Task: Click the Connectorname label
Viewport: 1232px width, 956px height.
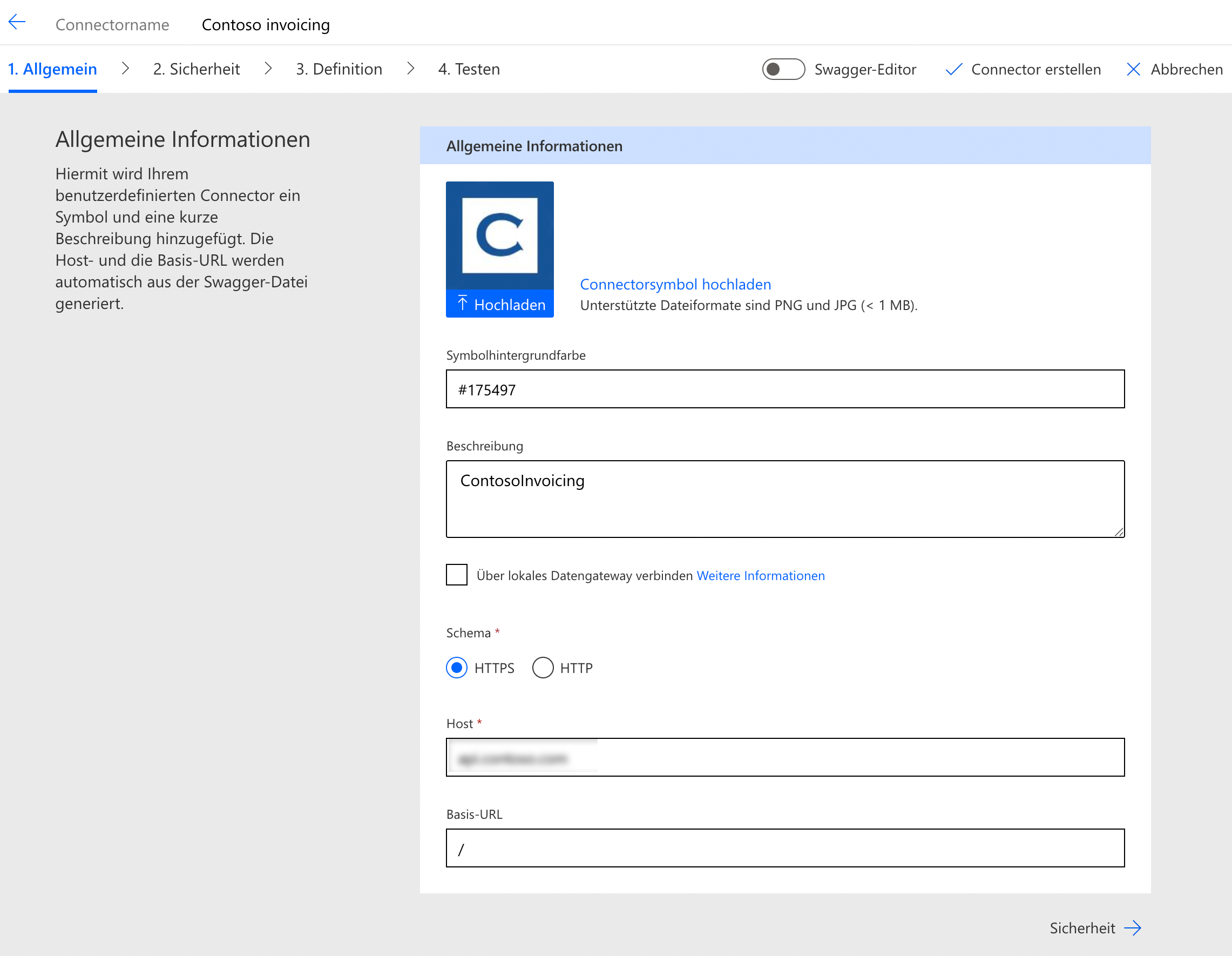Action: pyautogui.click(x=112, y=25)
